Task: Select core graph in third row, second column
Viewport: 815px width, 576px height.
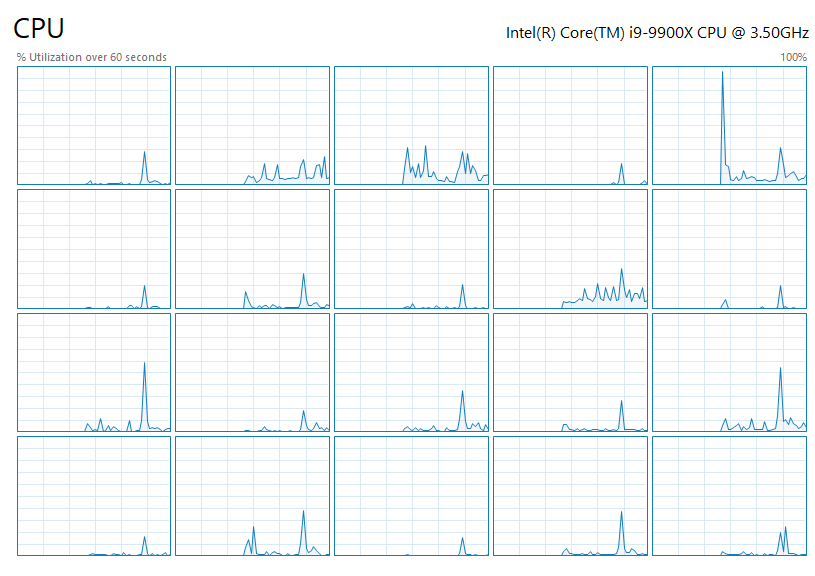Action: pos(253,373)
